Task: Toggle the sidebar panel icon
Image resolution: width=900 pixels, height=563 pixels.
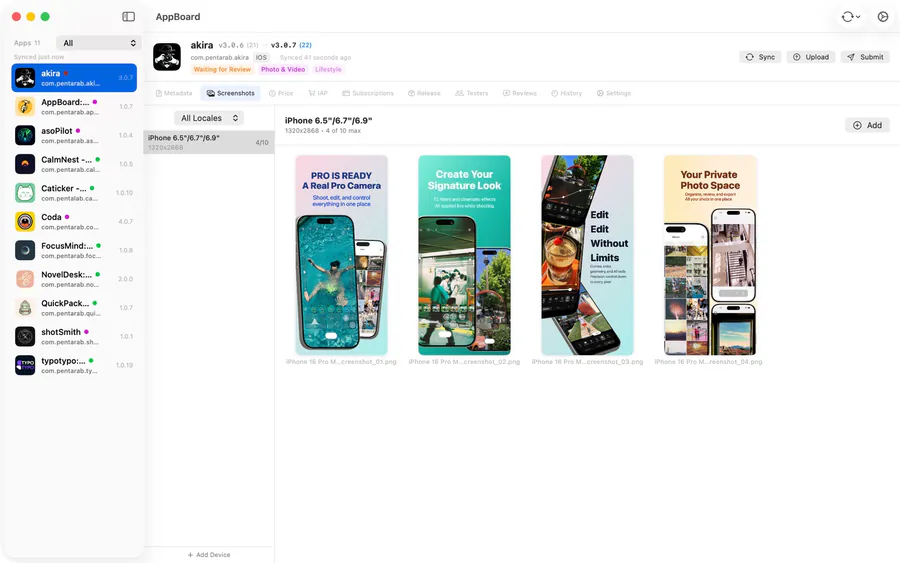Action: point(129,17)
